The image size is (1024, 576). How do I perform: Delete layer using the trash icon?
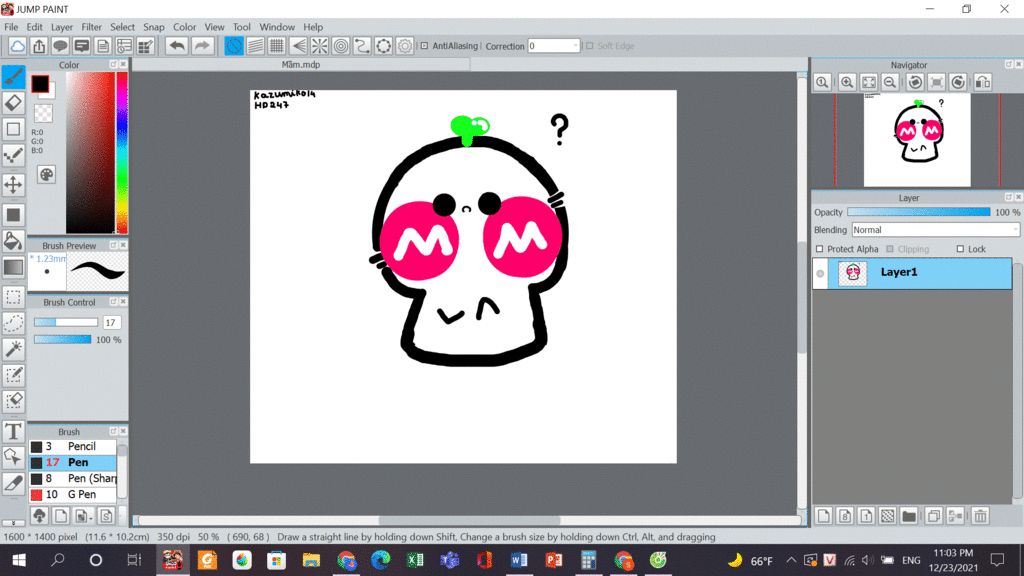pyautogui.click(x=980, y=516)
